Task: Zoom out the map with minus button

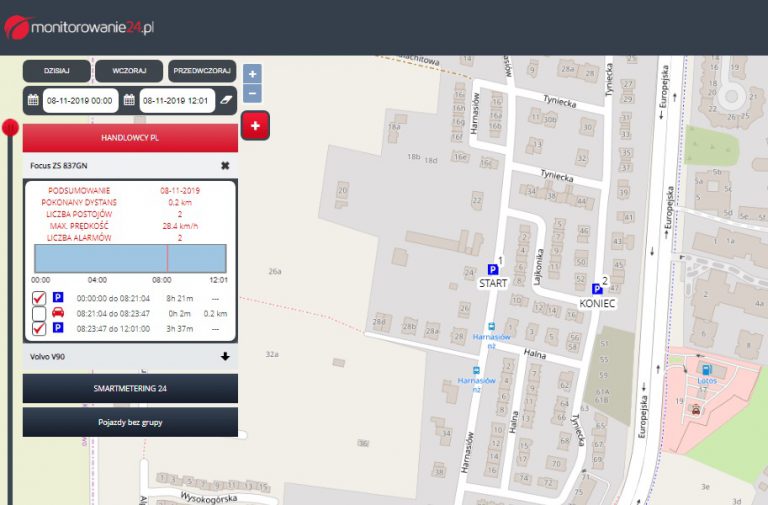Action: click(x=252, y=93)
